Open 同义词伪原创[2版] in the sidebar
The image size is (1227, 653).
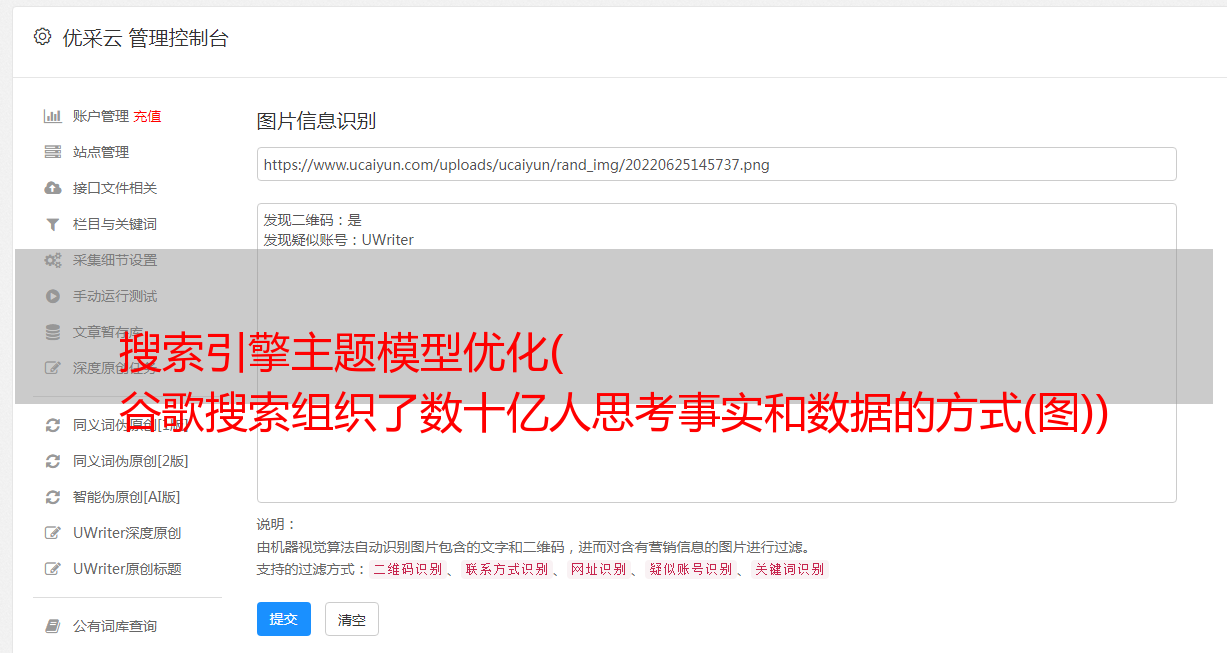(131, 461)
